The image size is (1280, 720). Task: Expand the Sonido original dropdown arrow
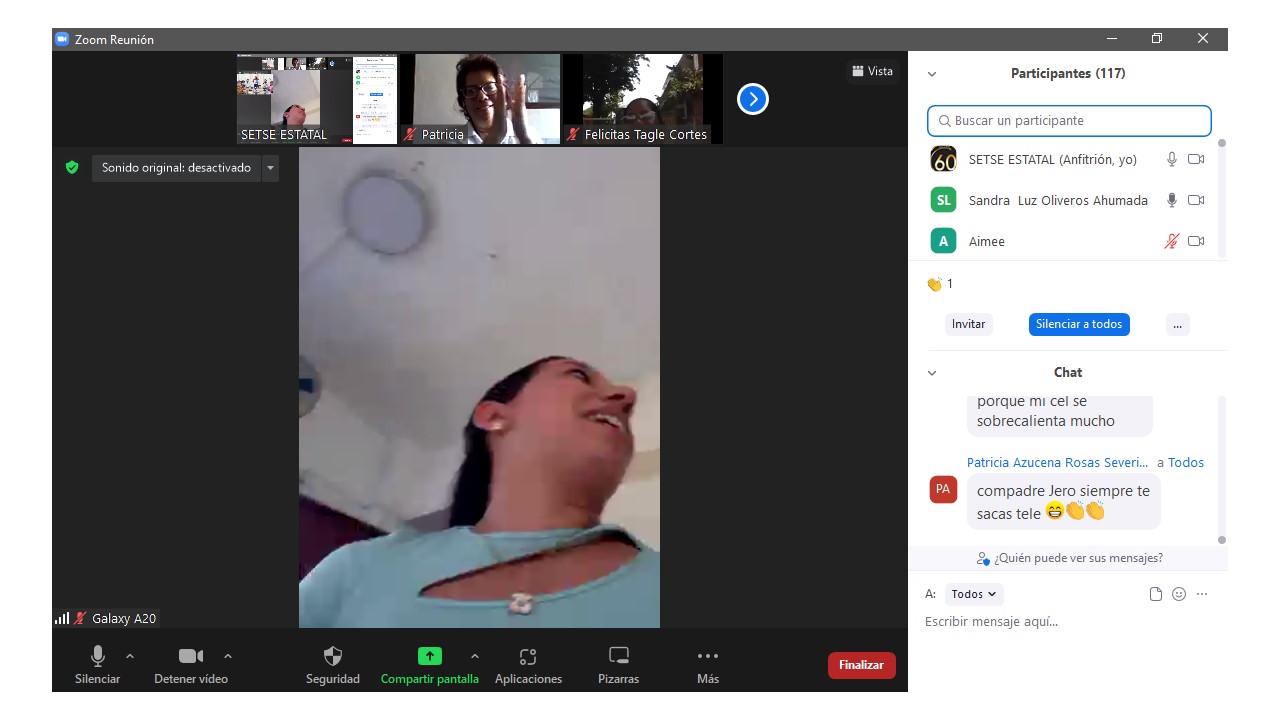(x=270, y=168)
